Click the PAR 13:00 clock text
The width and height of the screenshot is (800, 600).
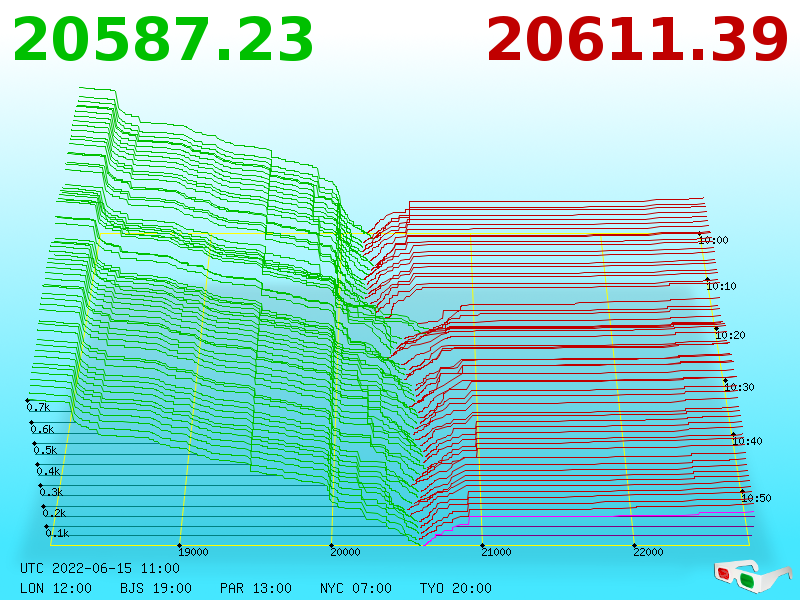point(256,588)
